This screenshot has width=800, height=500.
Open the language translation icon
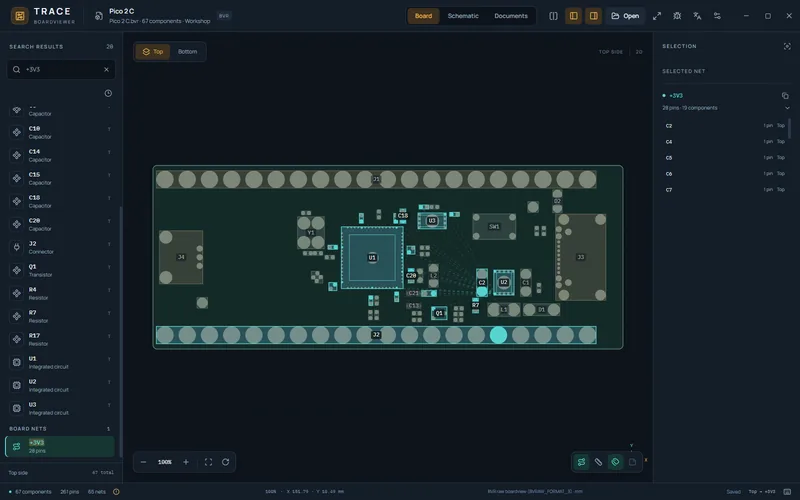(x=697, y=16)
